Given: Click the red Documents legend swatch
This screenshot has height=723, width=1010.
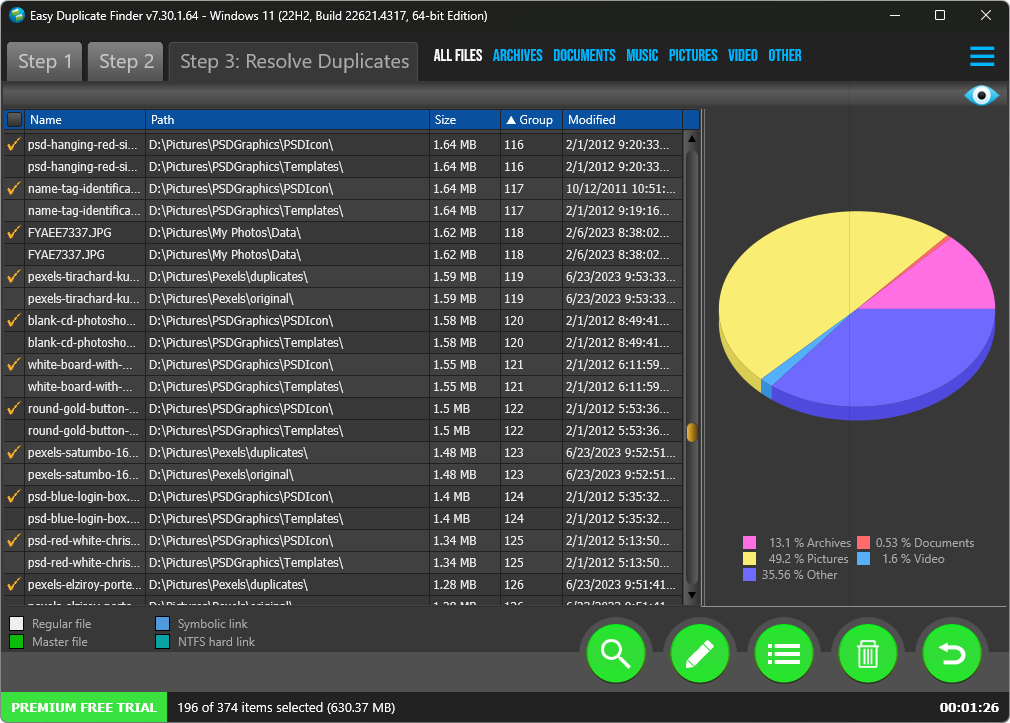Looking at the screenshot, I should 864,543.
